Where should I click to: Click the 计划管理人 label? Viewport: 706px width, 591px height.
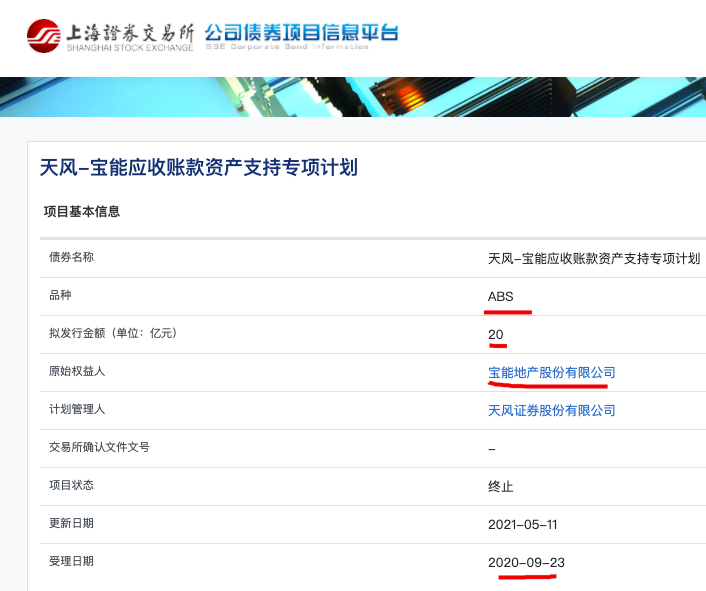77,409
